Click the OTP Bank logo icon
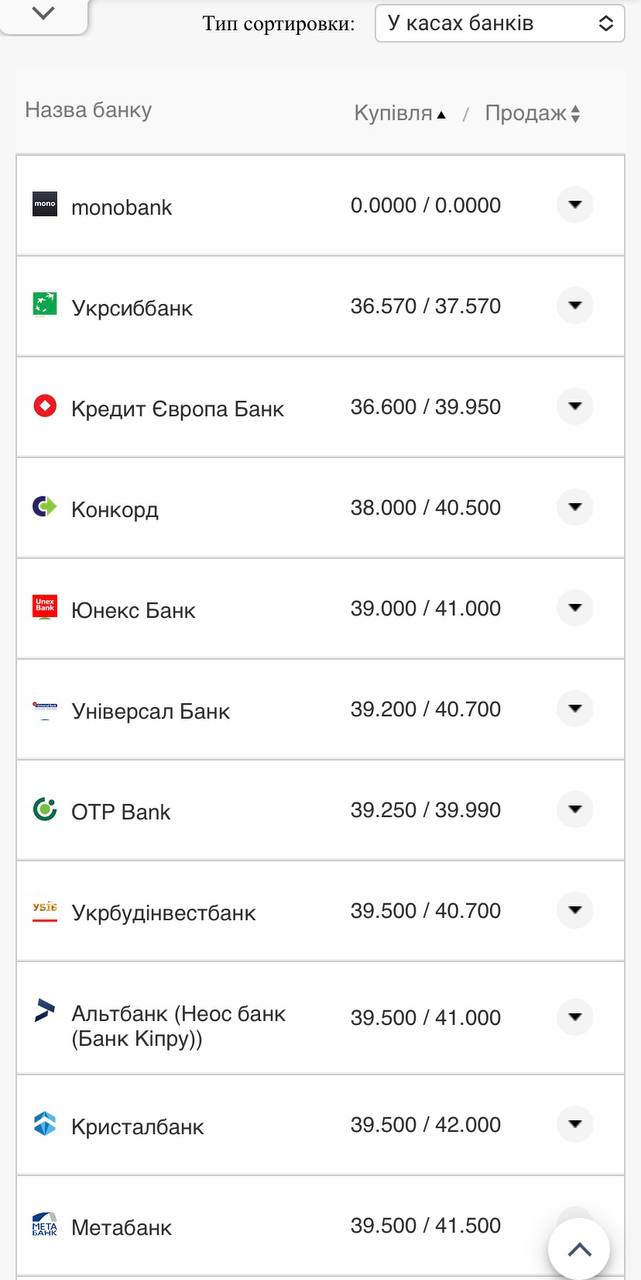 [45, 809]
